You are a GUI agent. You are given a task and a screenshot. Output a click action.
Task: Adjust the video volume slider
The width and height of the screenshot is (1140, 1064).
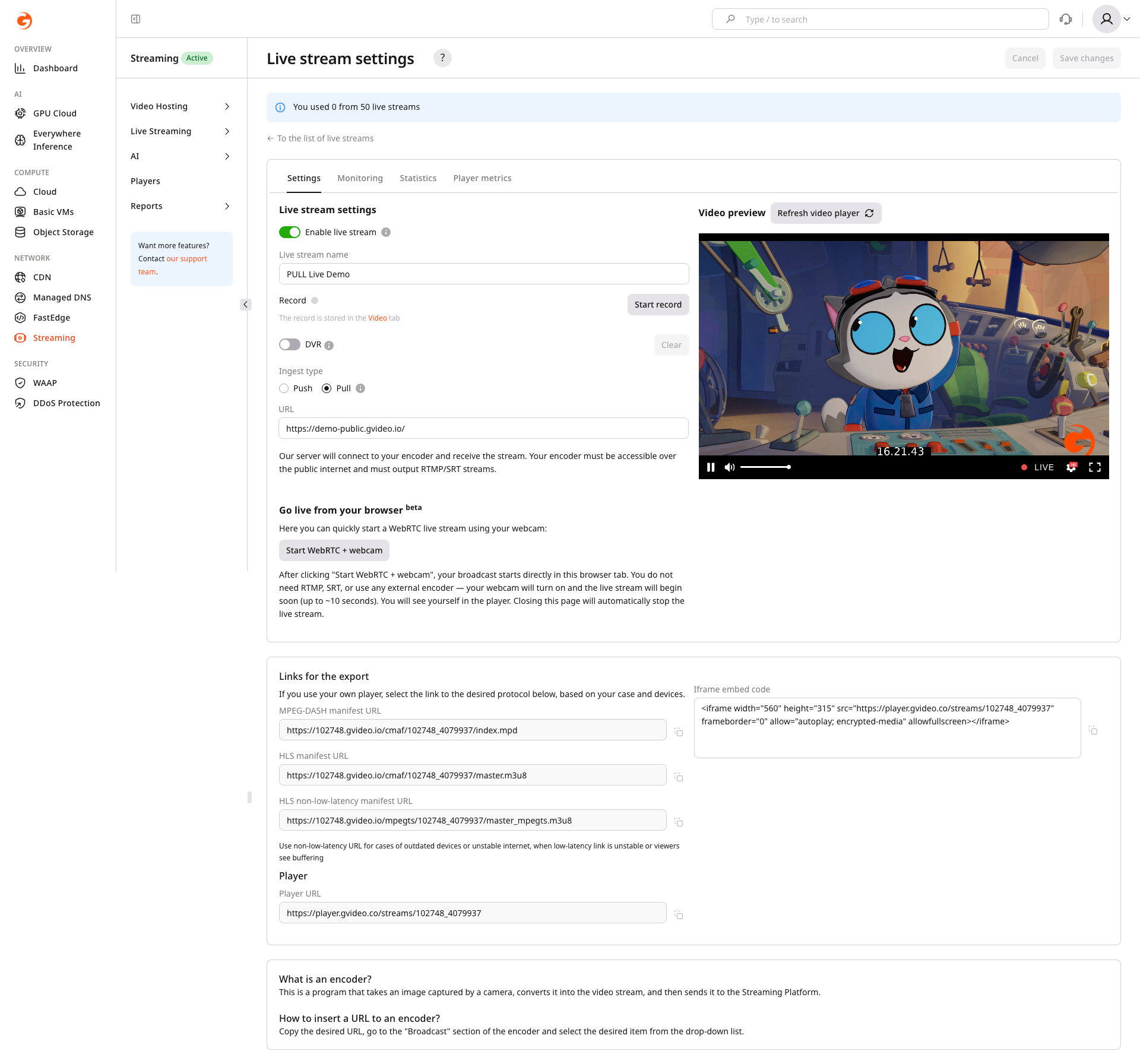[765, 467]
